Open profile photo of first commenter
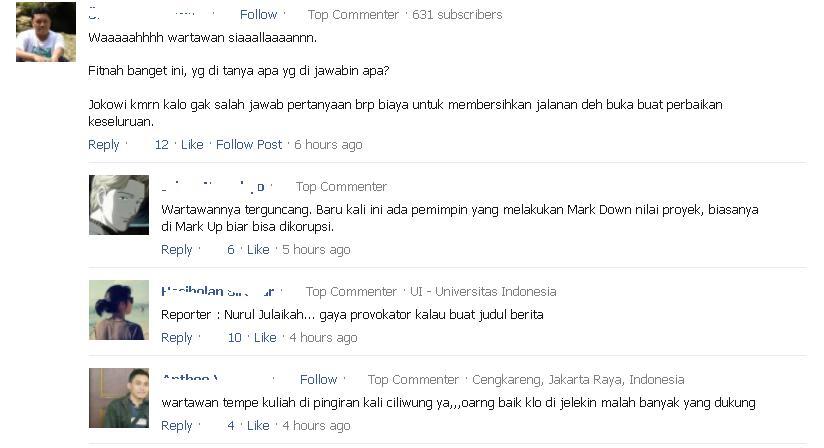The image size is (824, 448). (46, 32)
